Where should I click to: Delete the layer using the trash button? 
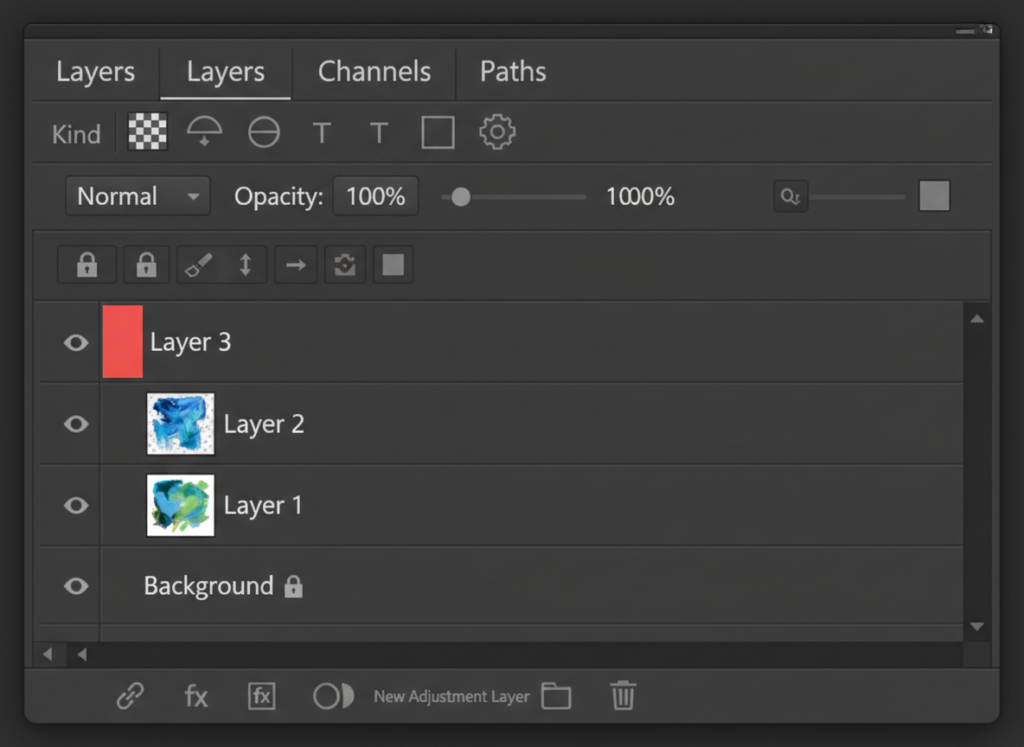(x=623, y=696)
